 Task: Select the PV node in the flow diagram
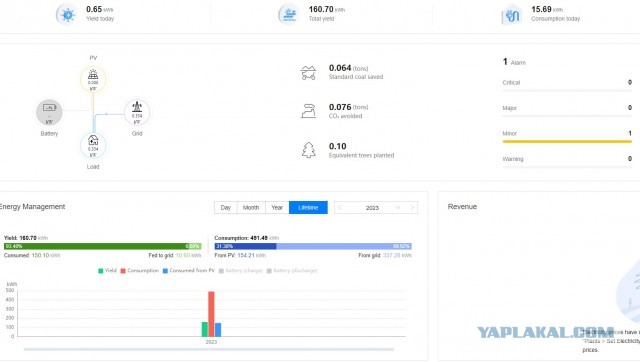pos(93,79)
